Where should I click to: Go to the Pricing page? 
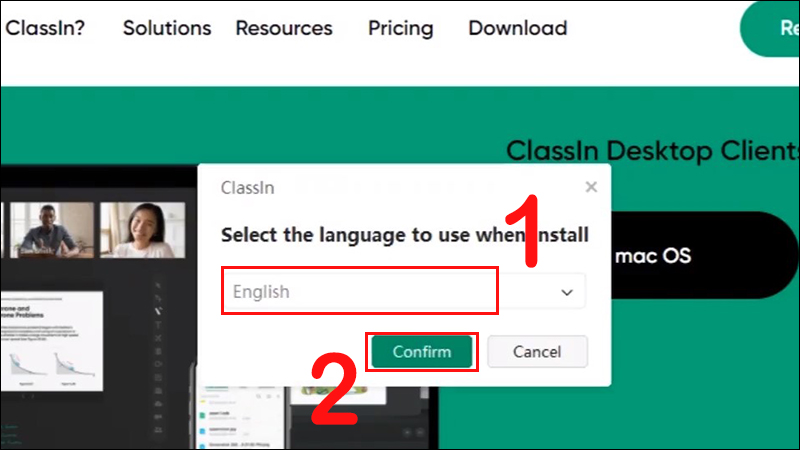[401, 29]
